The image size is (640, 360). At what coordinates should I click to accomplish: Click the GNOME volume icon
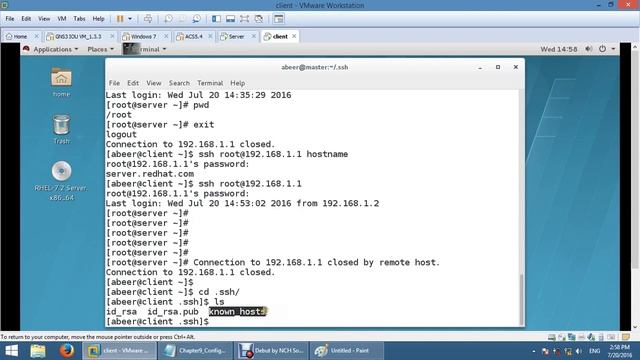[x=588, y=49]
